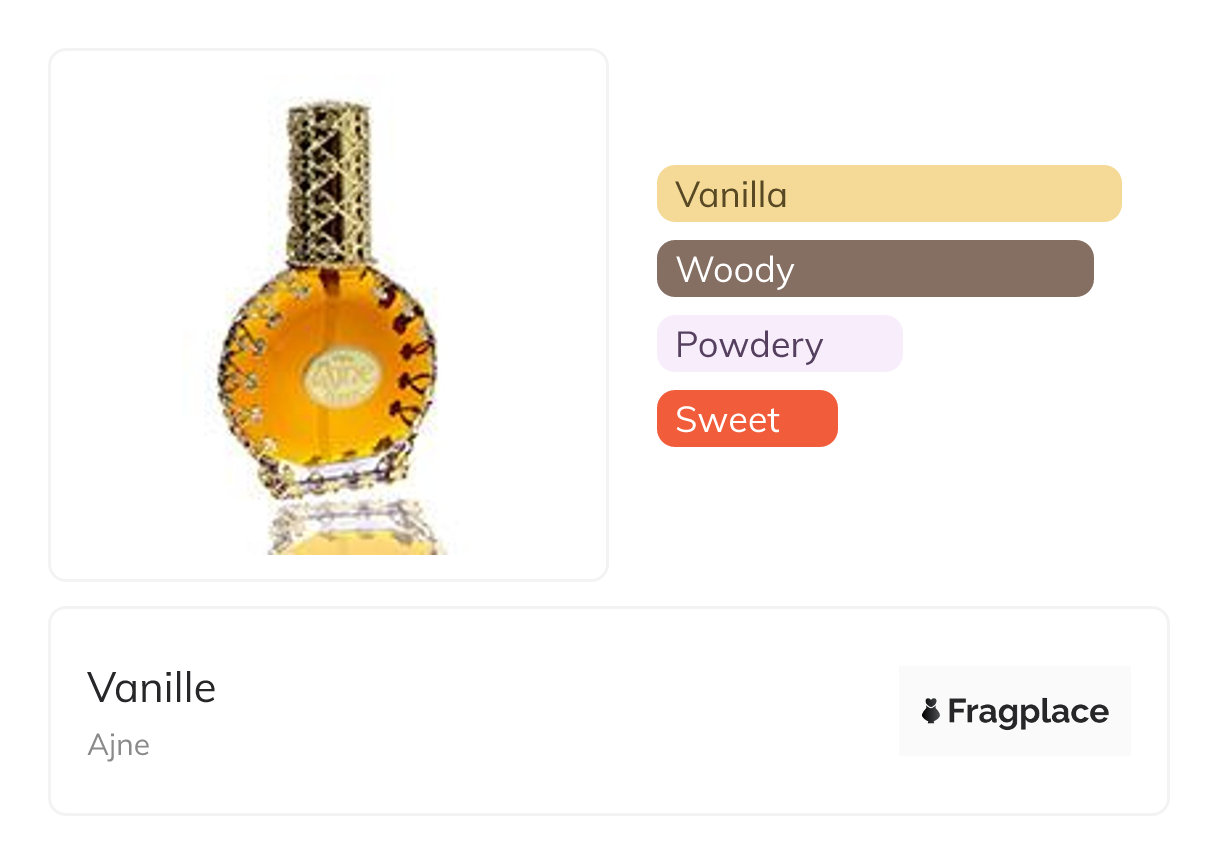
Task: Click the word Woody in the accord list
Action: click(735, 269)
